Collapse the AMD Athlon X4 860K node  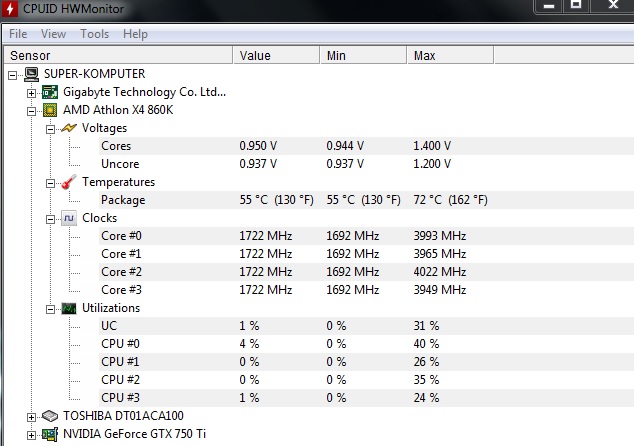[32, 111]
